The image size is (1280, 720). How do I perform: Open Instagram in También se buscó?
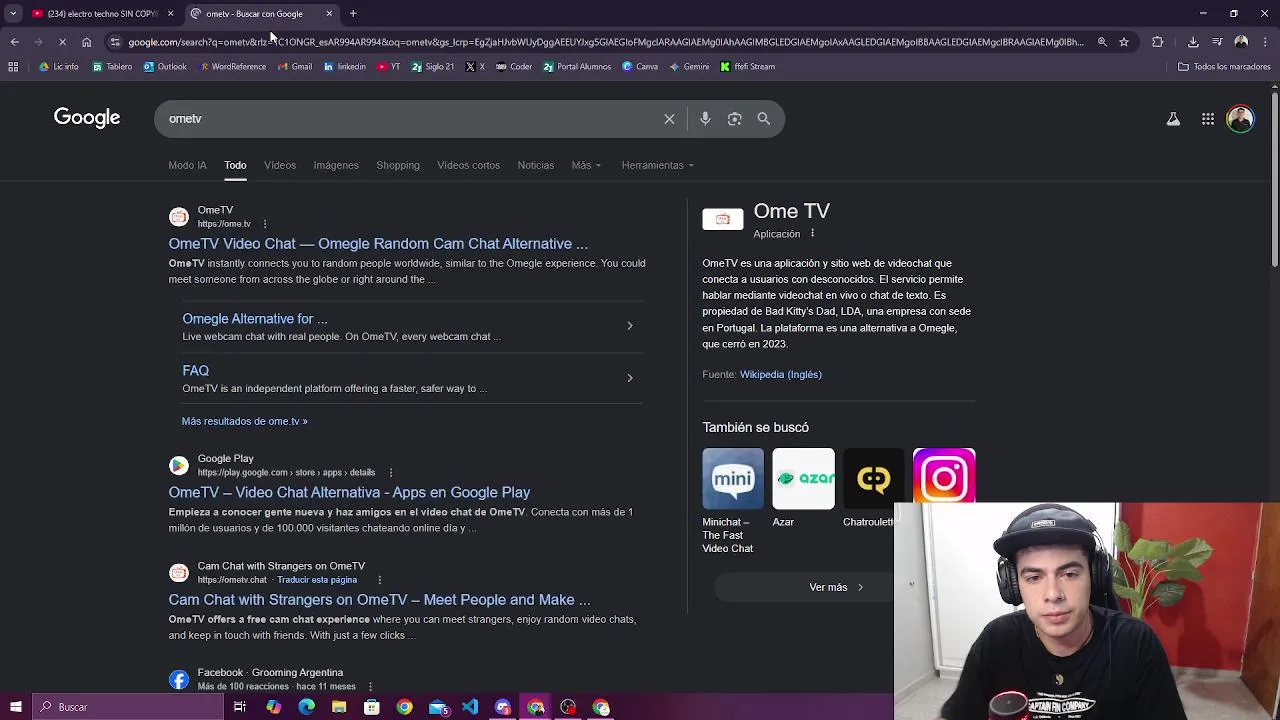click(944, 477)
